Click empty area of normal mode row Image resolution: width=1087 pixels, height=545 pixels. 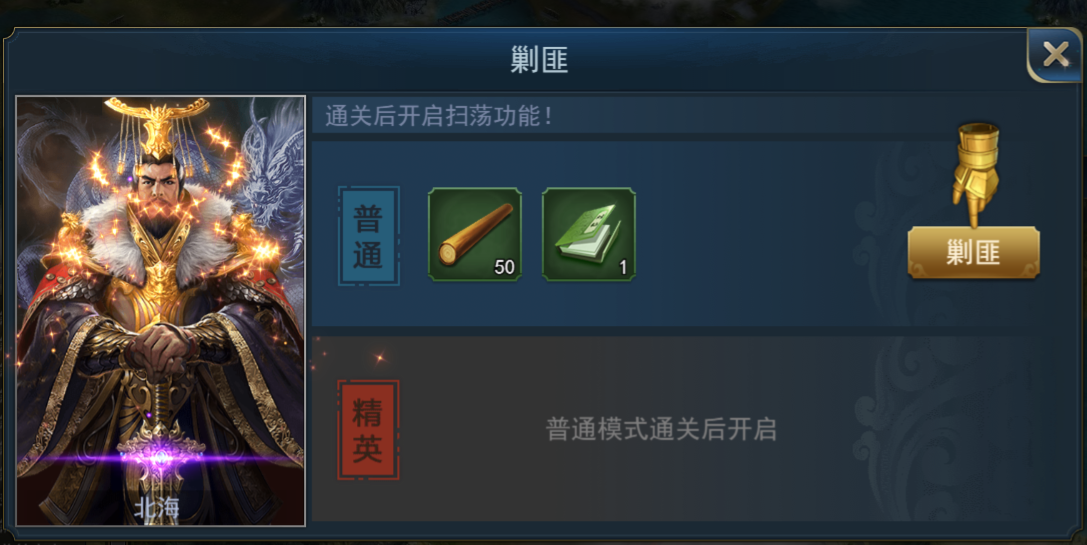(763, 236)
